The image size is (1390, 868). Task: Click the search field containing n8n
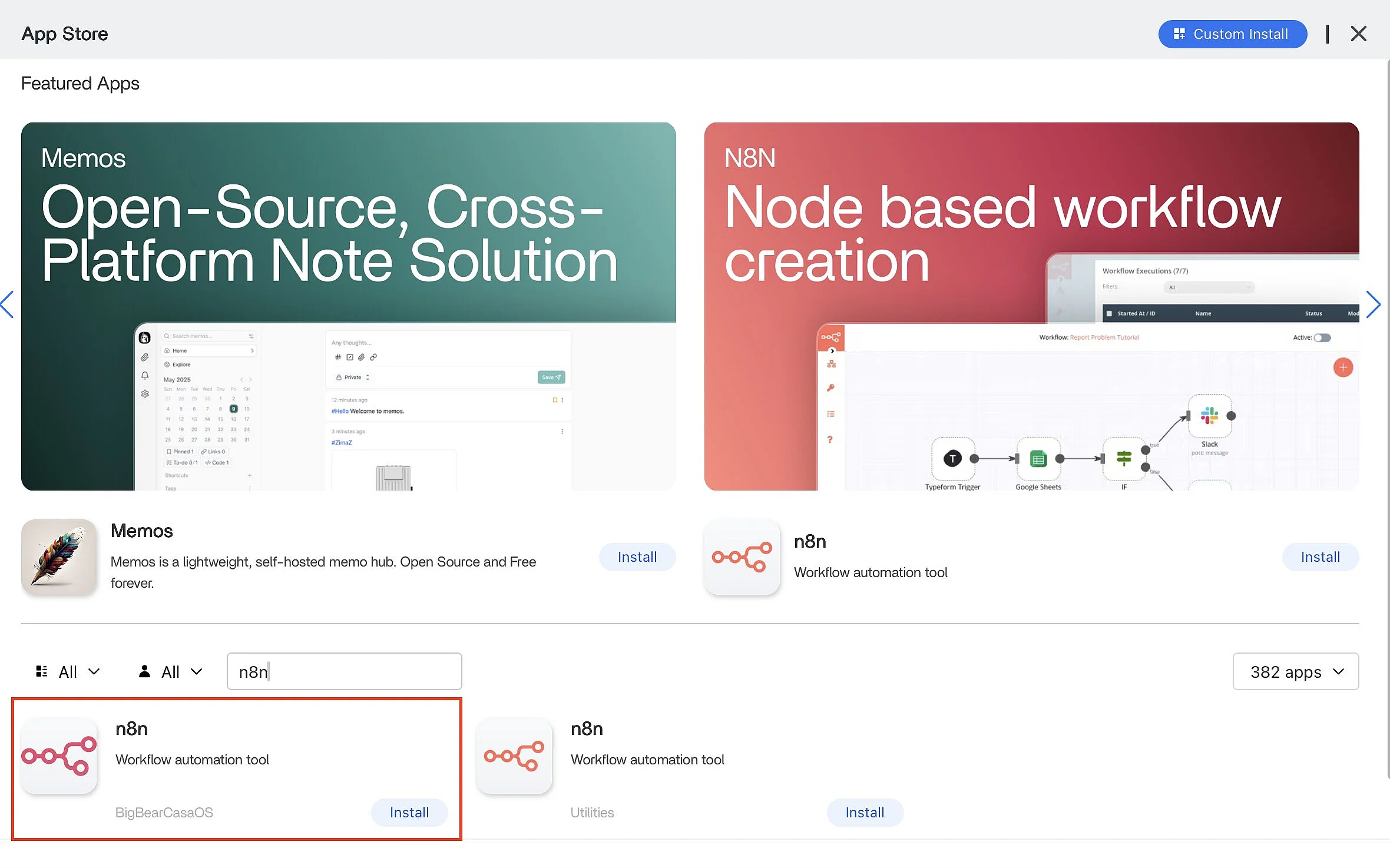point(344,671)
